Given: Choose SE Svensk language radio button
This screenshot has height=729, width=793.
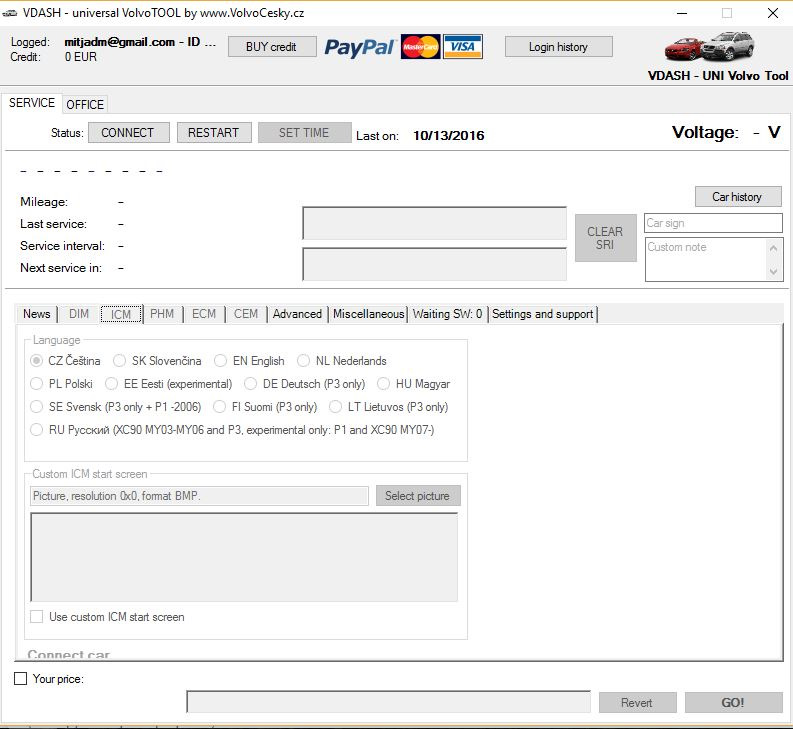Looking at the screenshot, I should tap(36, 406).
